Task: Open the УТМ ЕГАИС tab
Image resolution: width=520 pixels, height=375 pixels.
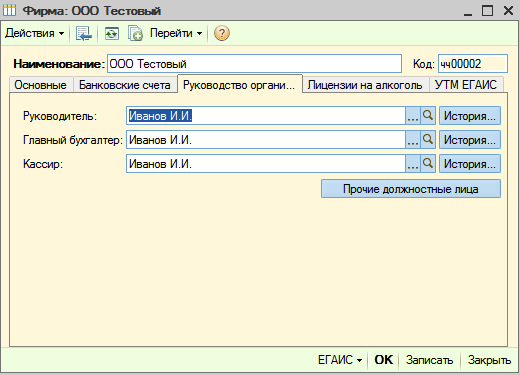Action: [466, 85]
